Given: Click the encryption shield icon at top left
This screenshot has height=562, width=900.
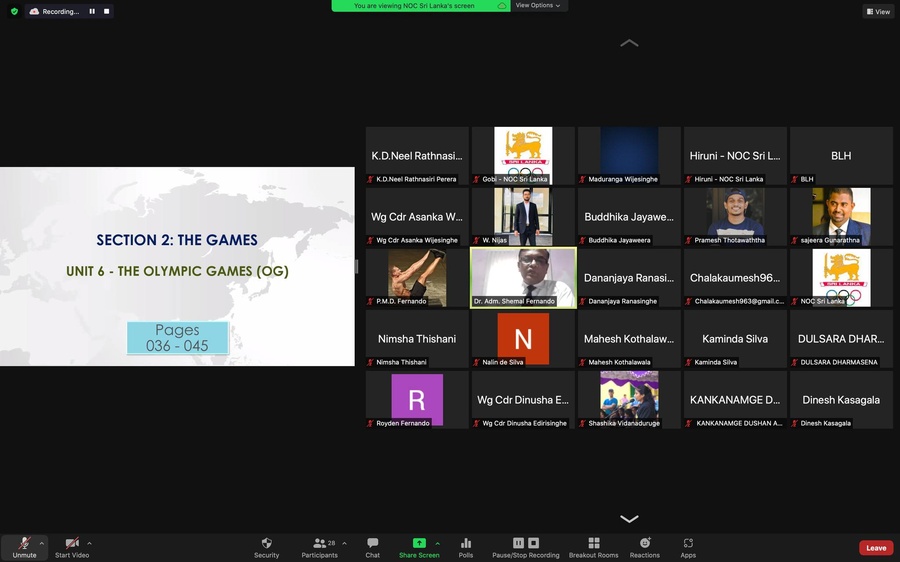Looking at the screenshot, I should (x=14, y=11).
